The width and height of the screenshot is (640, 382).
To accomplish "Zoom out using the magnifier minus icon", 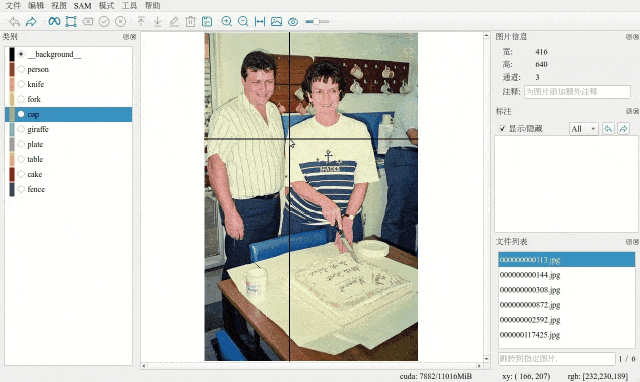I will pyautogui.click(x=243, y=22).
